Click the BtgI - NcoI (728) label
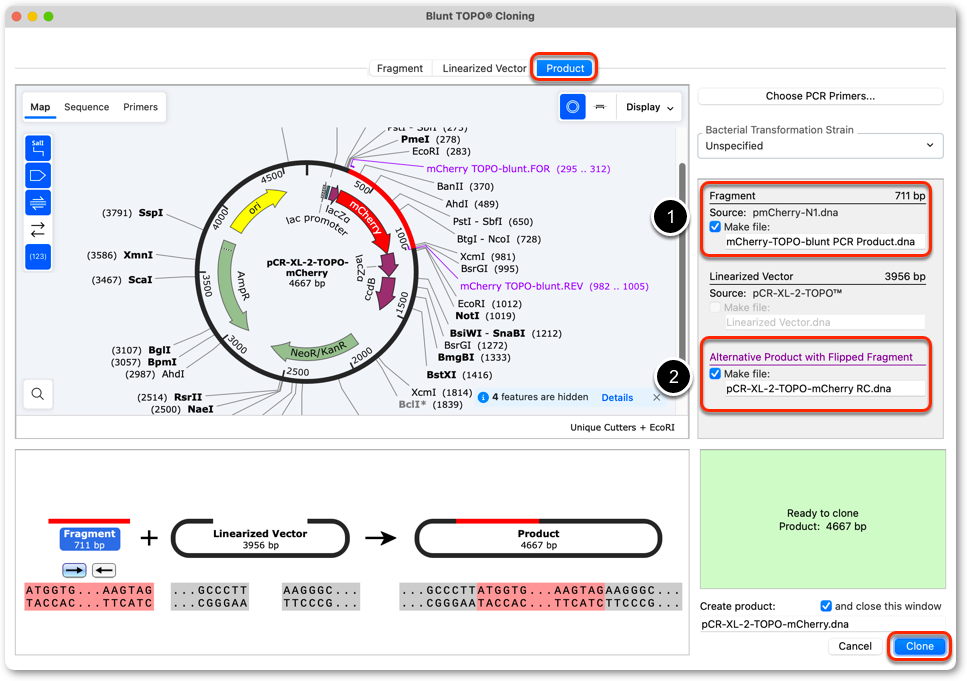Screen dimensions: 967x681 (x=498, y=239)
